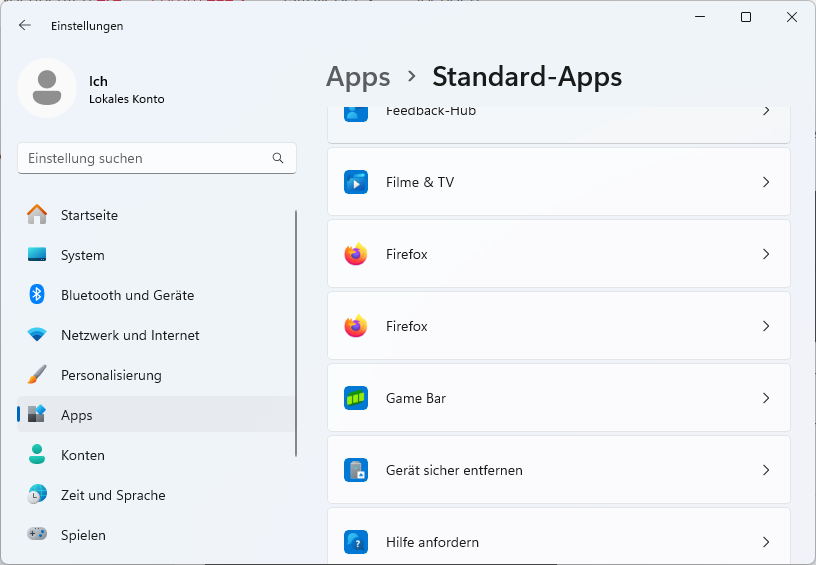Select Konten in the sidebar
This screenshot has height=565, width=816.
tap(82, 455)
